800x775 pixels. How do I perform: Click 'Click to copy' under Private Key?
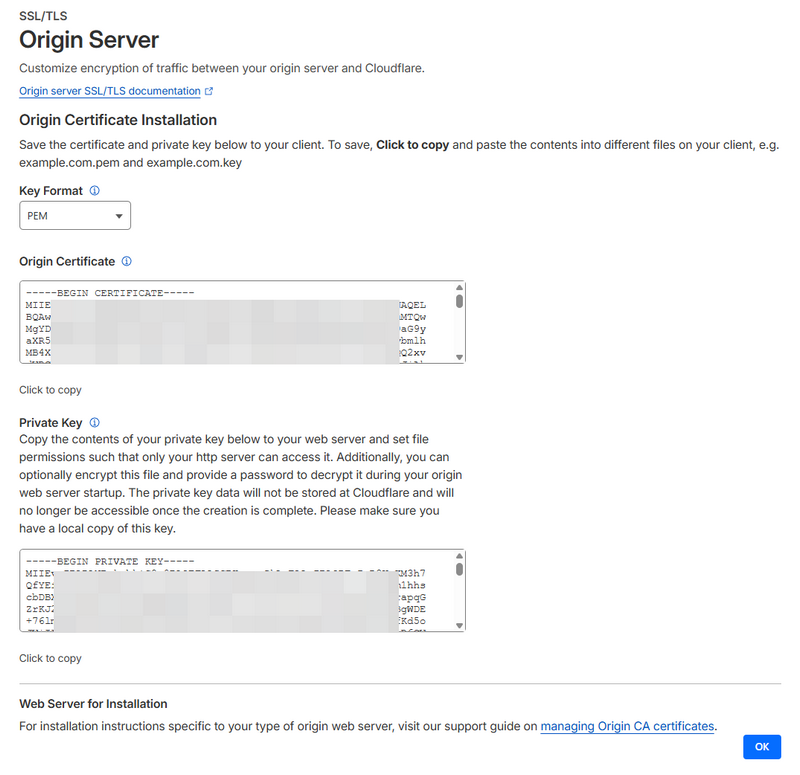tap(50, 658)
